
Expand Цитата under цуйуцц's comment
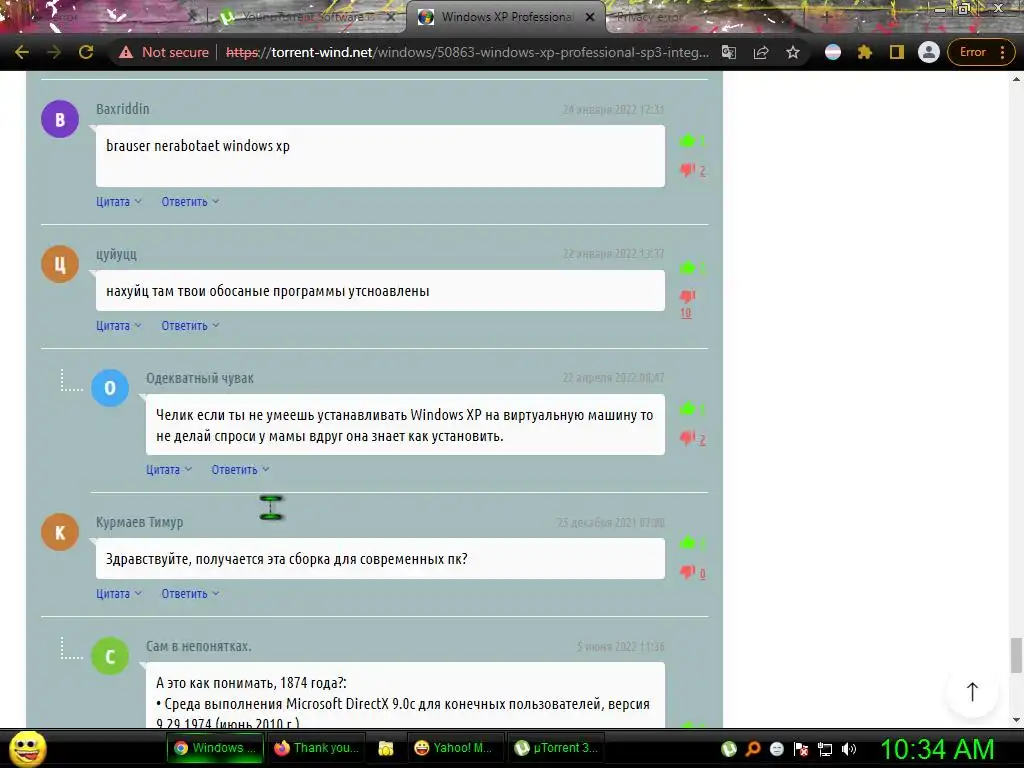click(119, 325)
